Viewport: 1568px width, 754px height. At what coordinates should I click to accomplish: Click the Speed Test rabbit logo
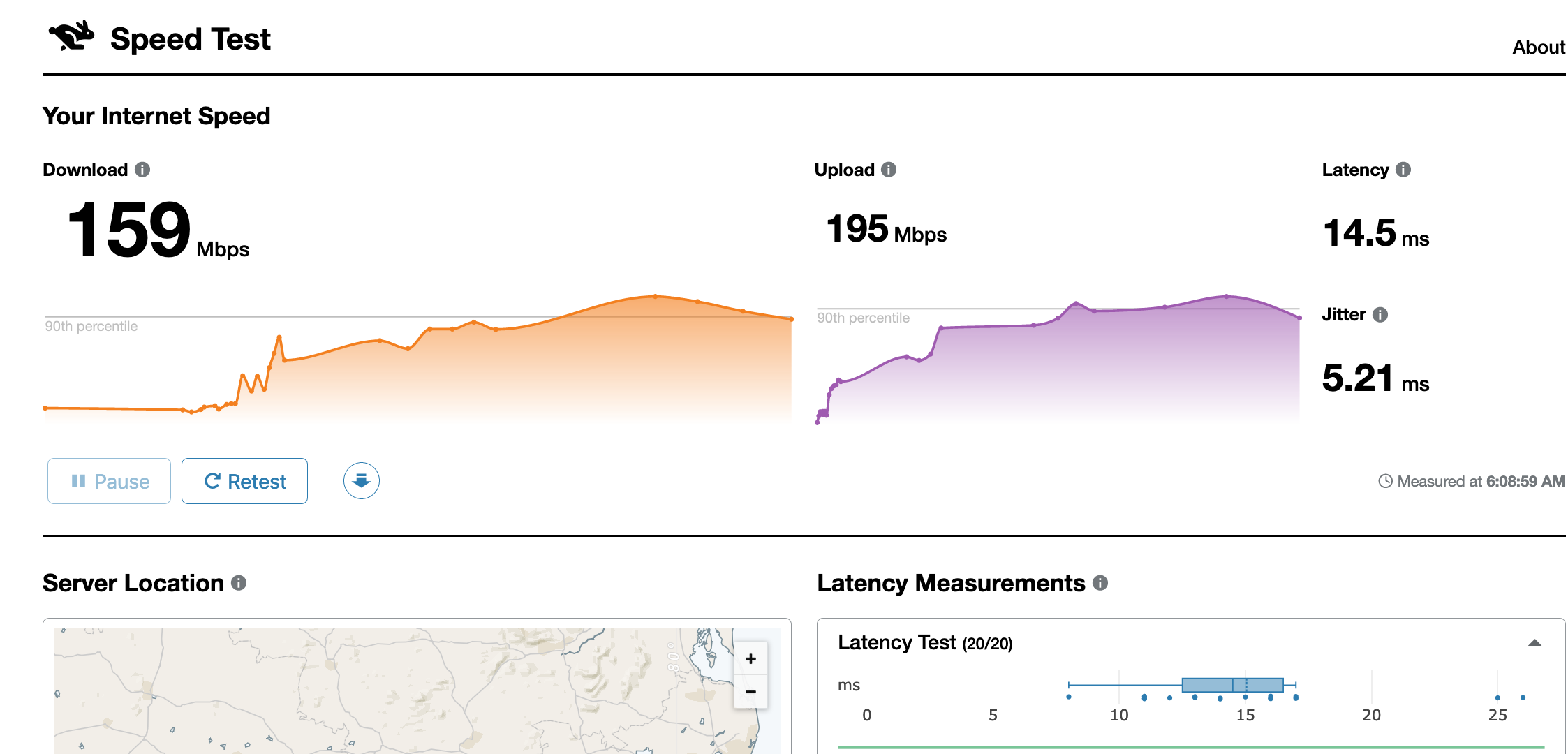[71, 36]
